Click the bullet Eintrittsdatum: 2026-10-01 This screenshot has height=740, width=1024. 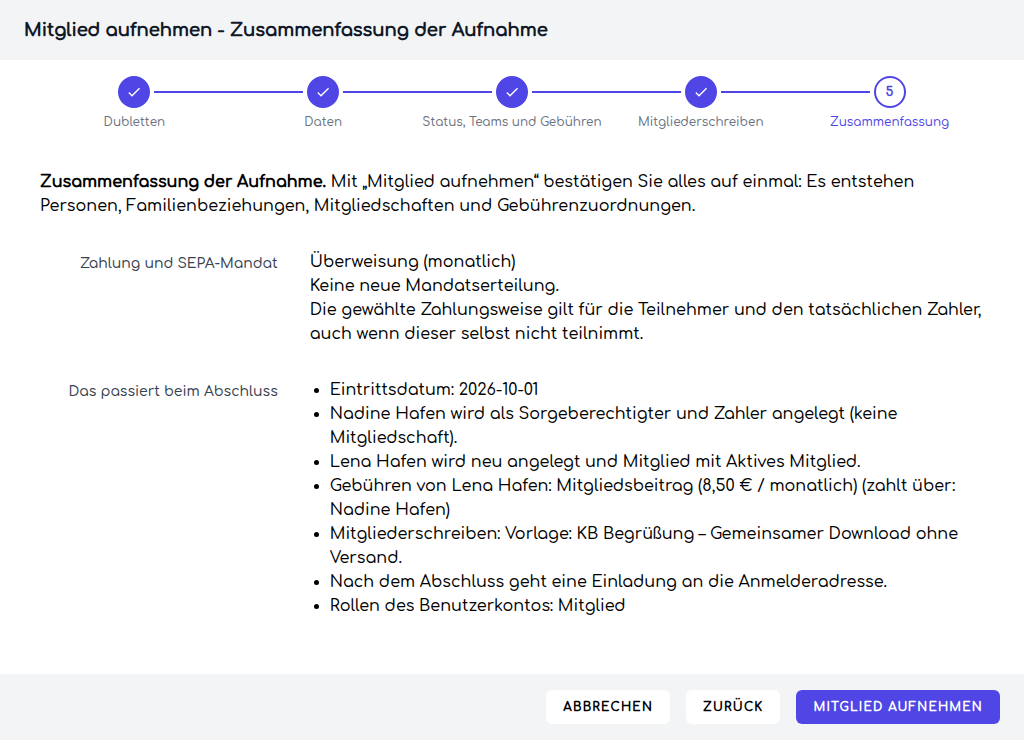(434, 389)
